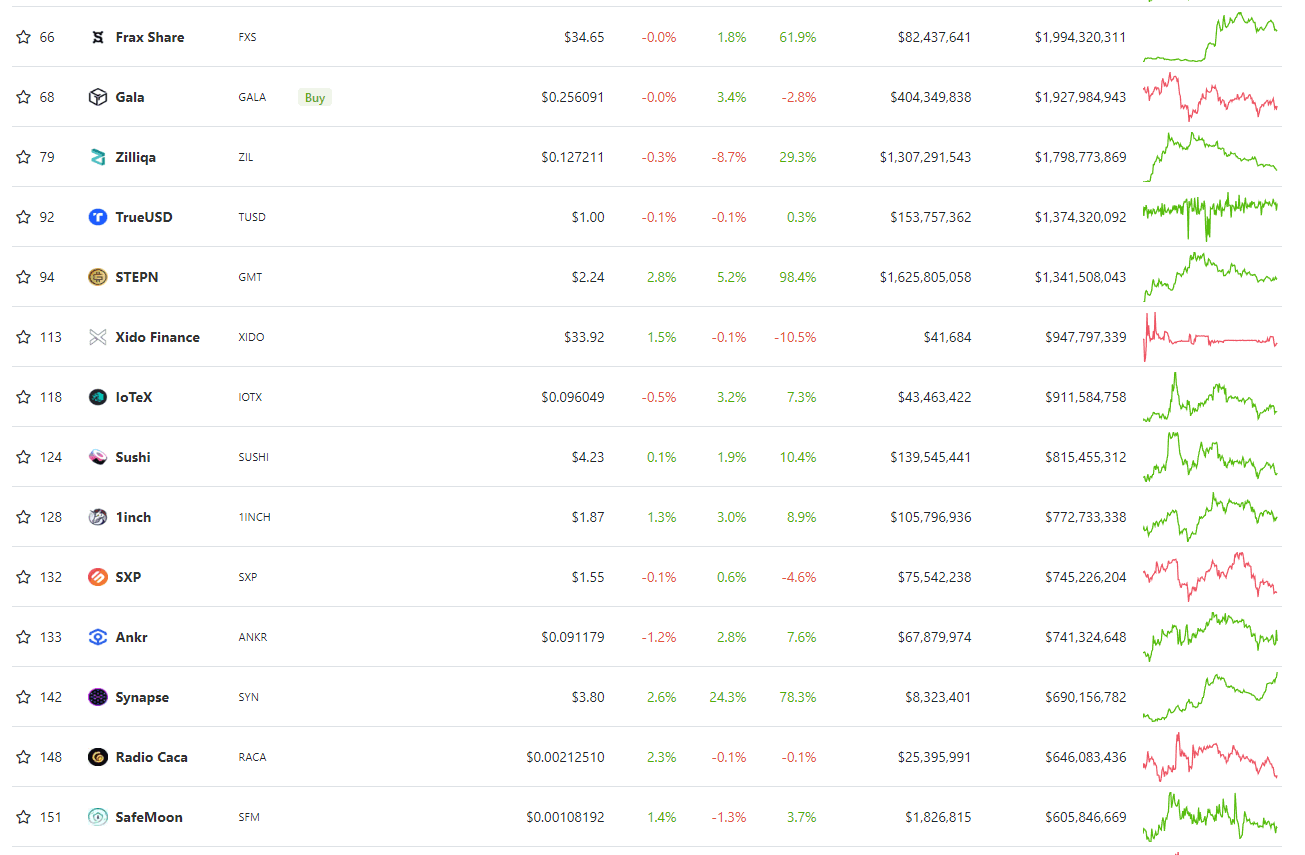This screenshot has height=855, width=1305.
Task: Open the Frax Share coin page
Action: (x=150, y=37)
